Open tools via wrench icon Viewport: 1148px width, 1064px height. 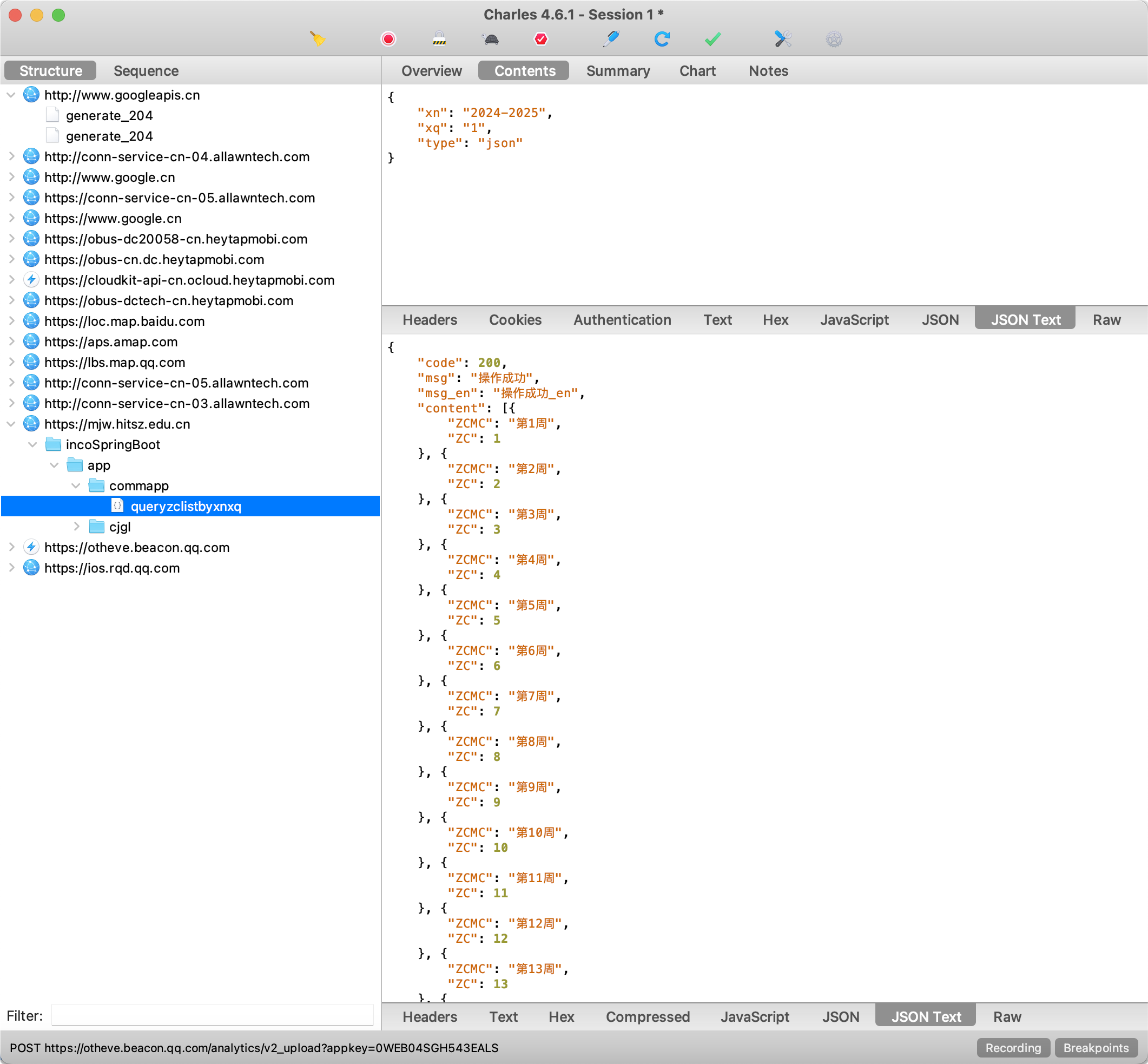(x=783, y=38)
